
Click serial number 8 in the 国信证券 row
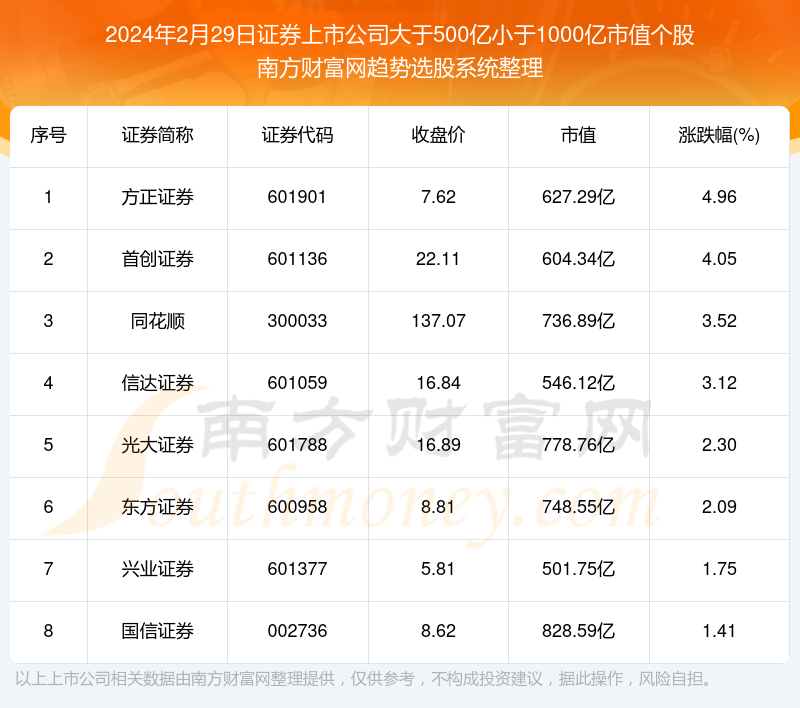(x=48, y=631)
